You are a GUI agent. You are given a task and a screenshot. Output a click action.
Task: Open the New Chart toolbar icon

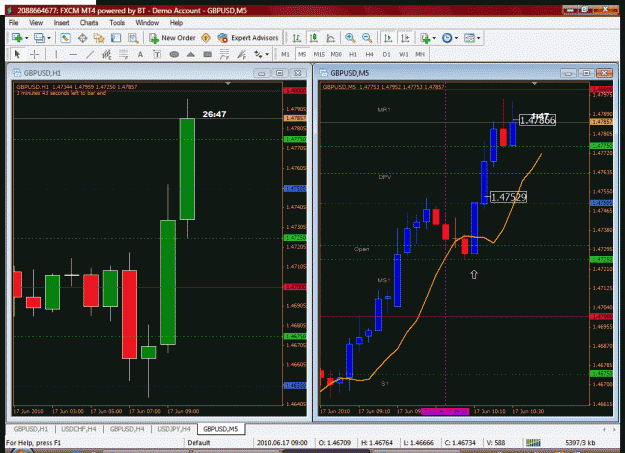17,38
